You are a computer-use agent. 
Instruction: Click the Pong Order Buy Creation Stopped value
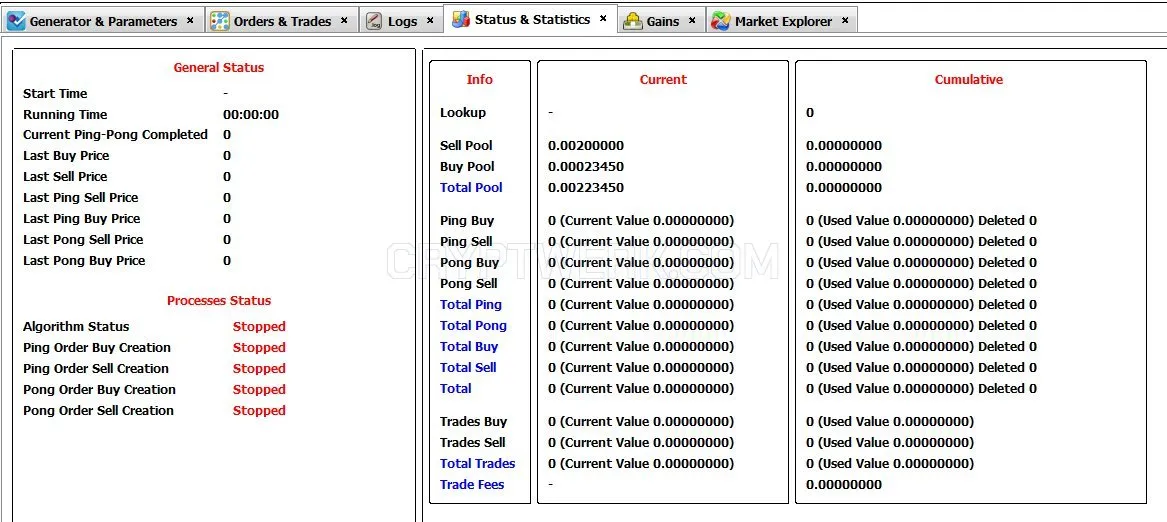[259, 389]
